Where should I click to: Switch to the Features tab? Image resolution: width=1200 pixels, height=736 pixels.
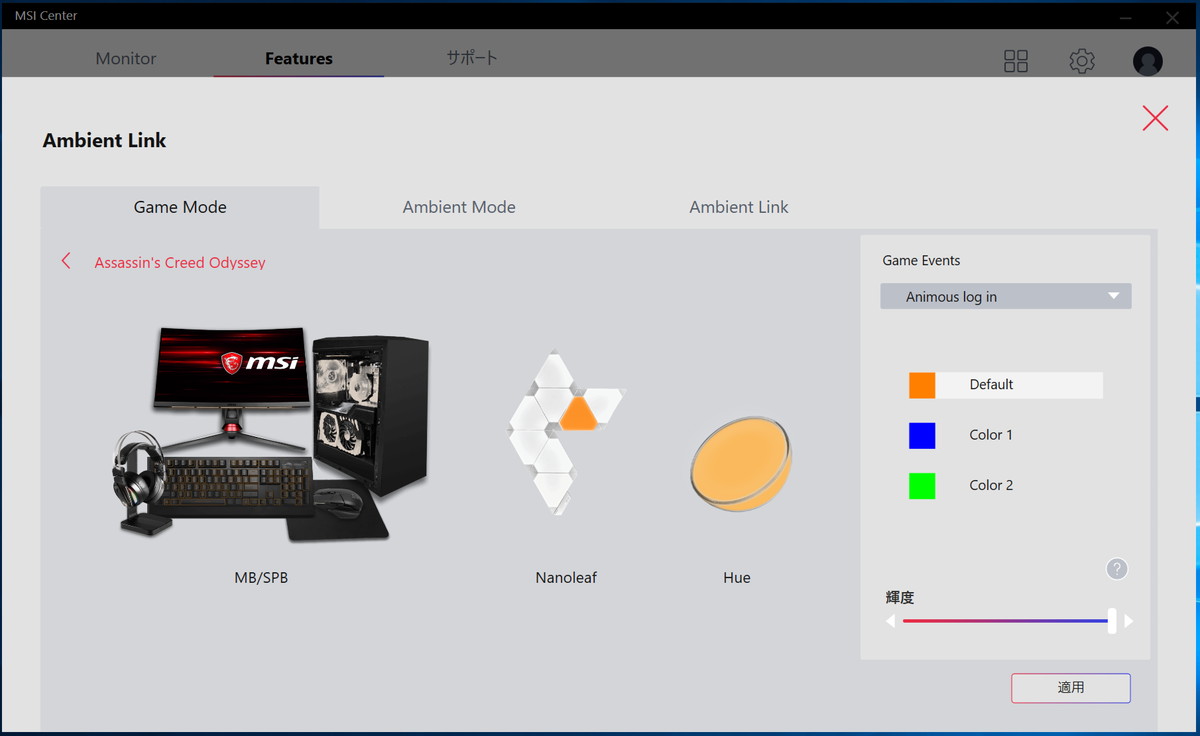(299, 58)
